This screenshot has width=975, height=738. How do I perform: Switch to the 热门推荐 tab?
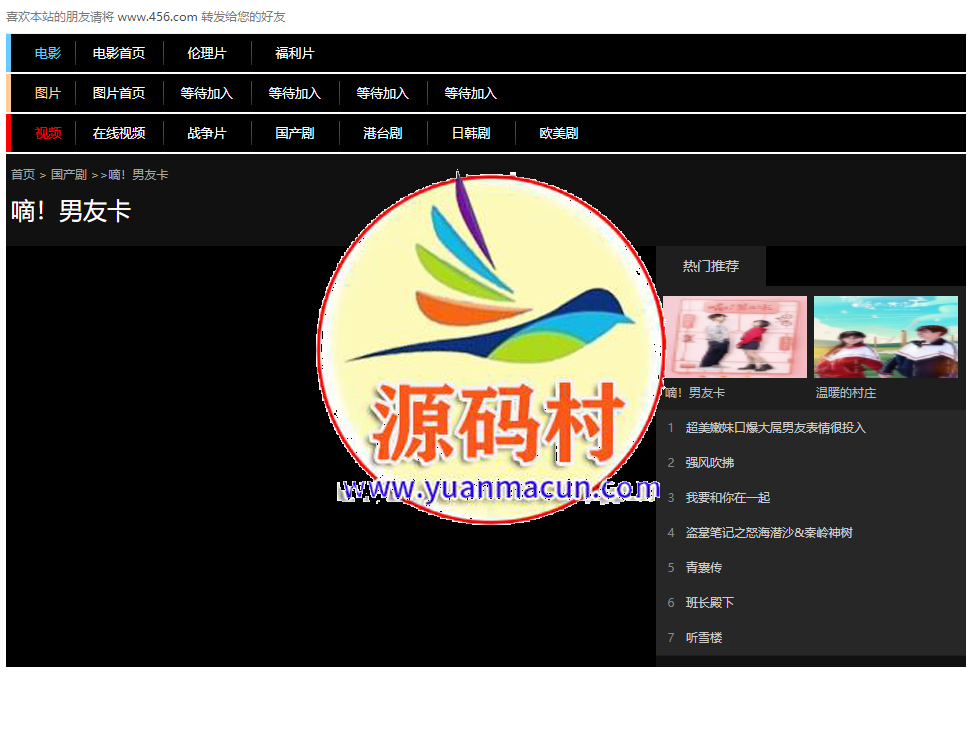coord(711,266)
